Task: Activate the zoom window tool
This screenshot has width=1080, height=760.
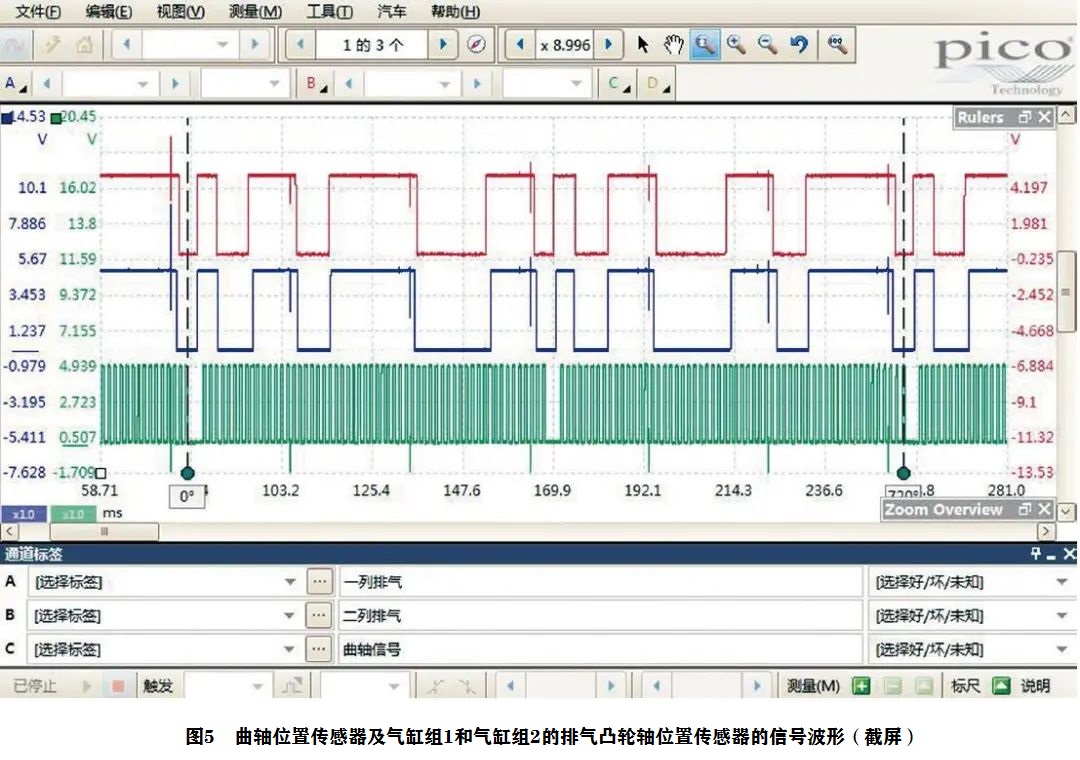Action: pyautogui.click(x=704, y=45)
